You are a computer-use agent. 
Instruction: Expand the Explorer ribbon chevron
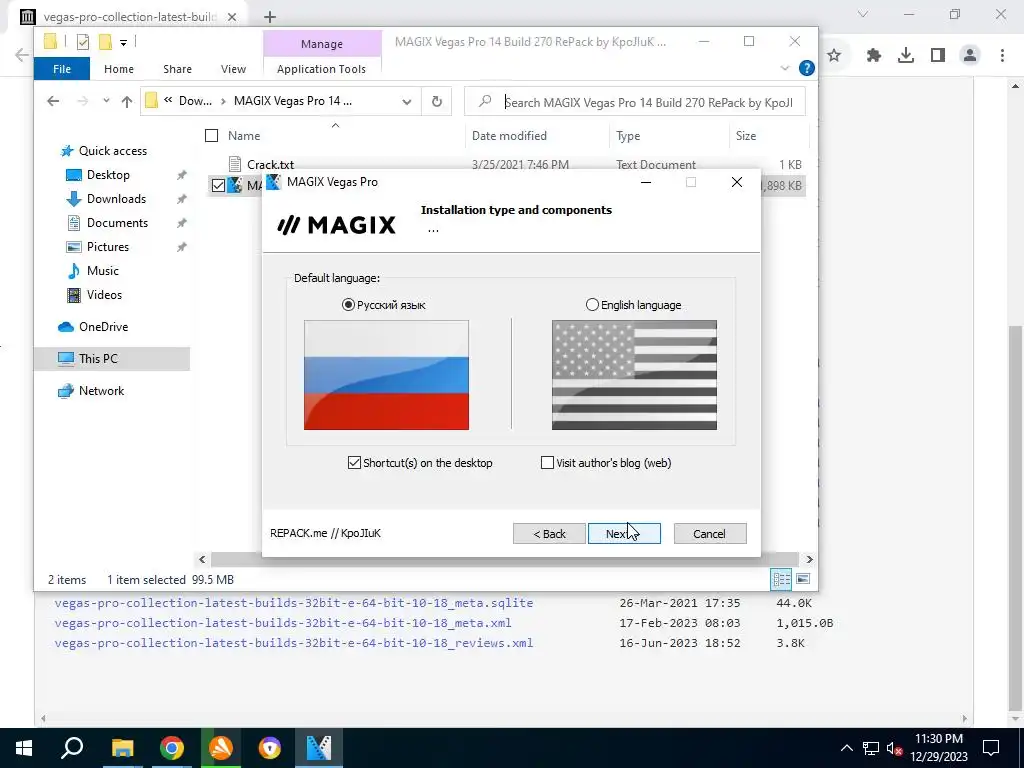785,68
